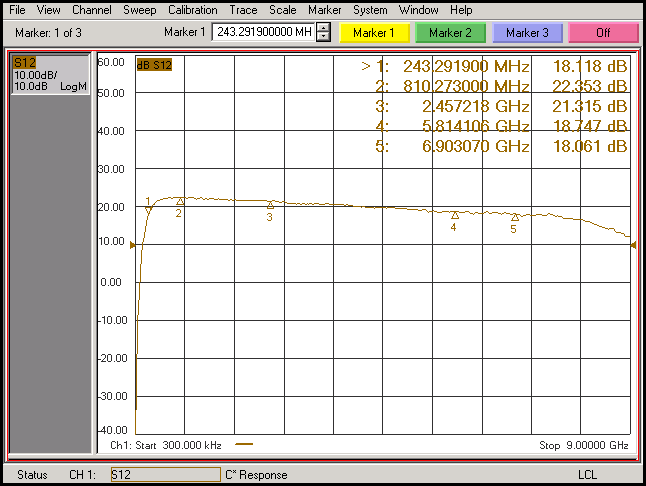Open the Sweep menu

pos(139,10)
